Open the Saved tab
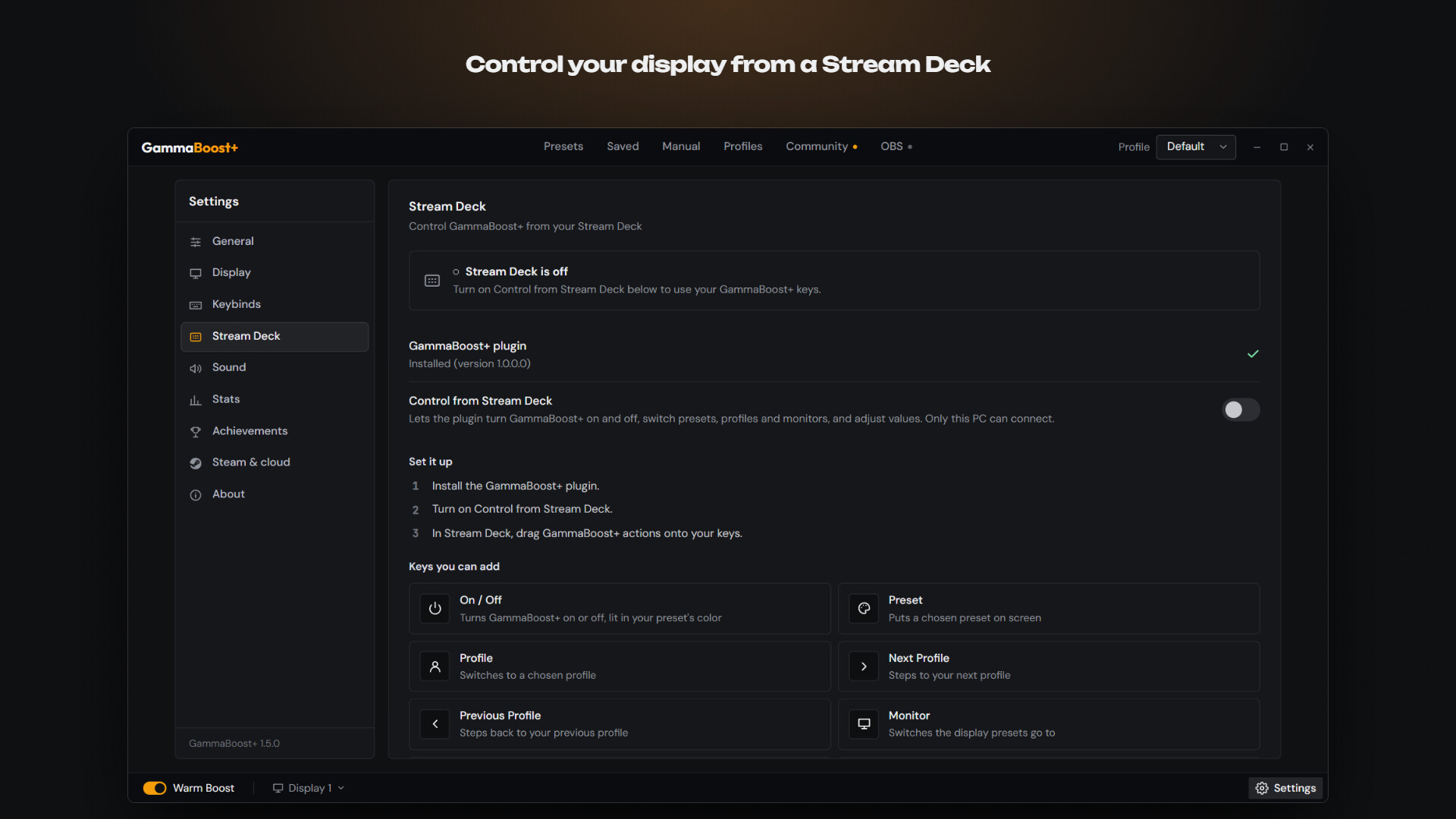Viewport: 1456px width, 819px height. (623, 146)
